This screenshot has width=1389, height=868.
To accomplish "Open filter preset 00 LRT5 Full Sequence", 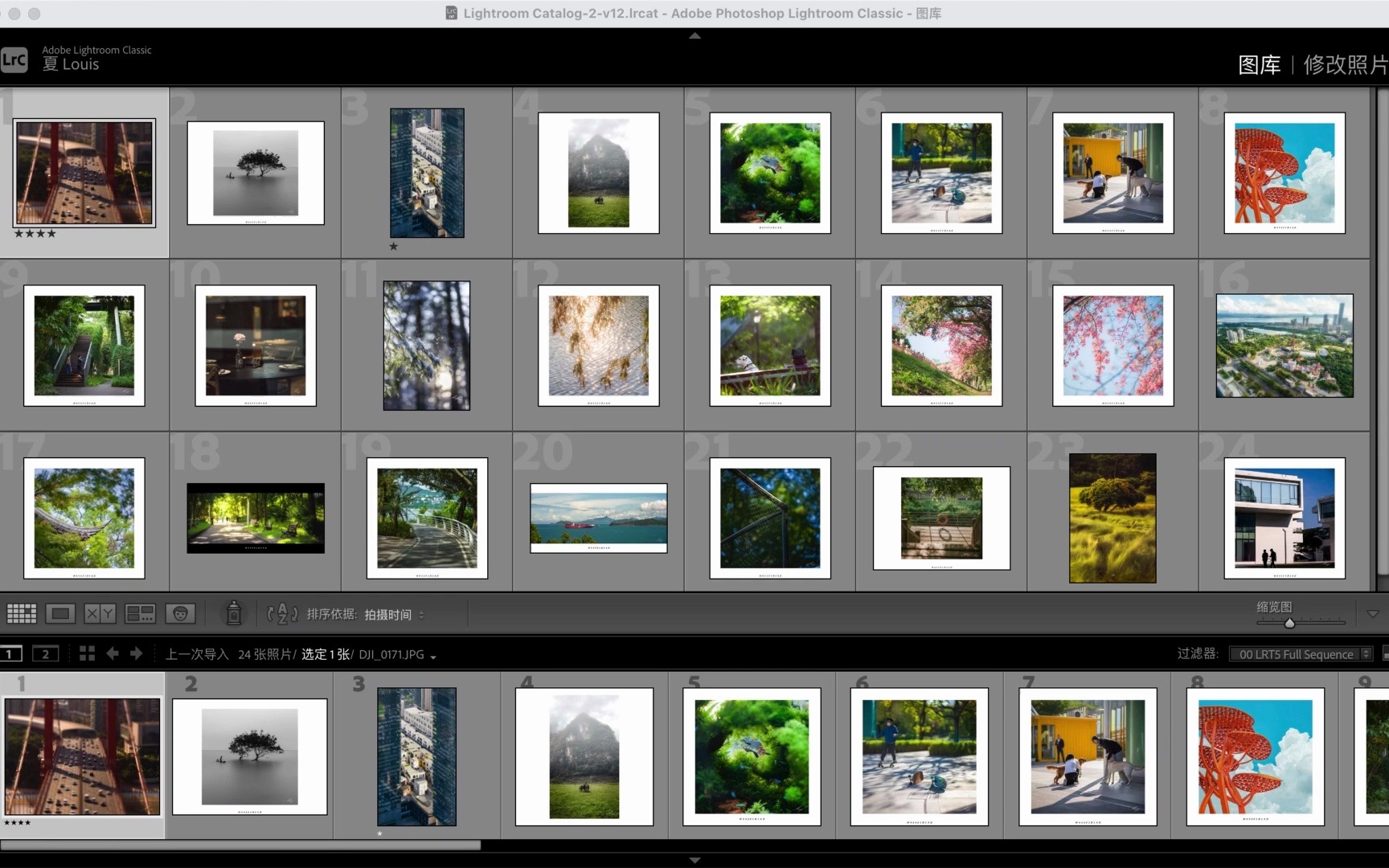I will 1301,654.
